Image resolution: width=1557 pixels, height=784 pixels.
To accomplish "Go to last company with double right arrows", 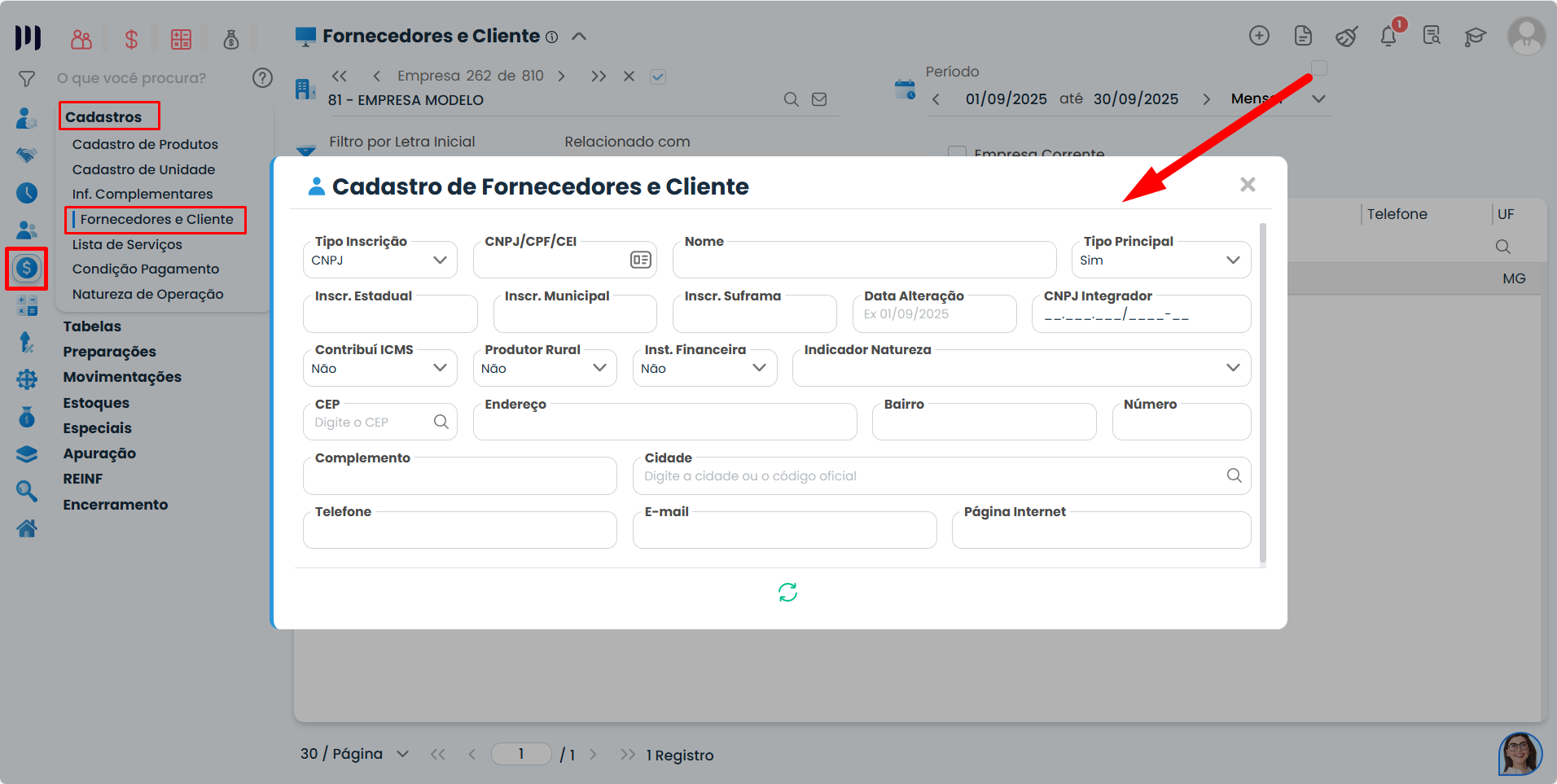I will [599, 76].
